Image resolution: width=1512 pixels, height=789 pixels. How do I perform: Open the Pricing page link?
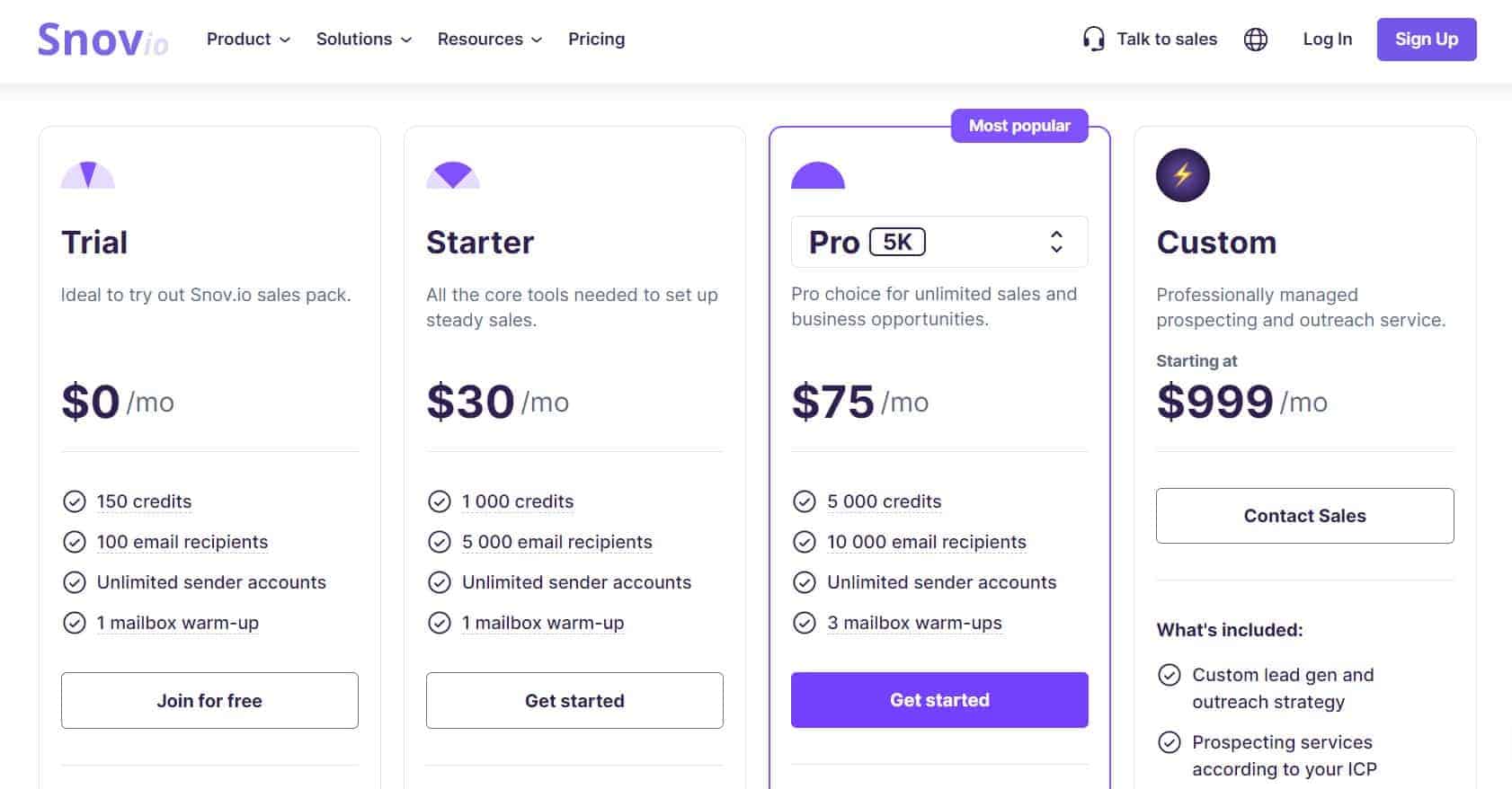[x=597, y=40]
